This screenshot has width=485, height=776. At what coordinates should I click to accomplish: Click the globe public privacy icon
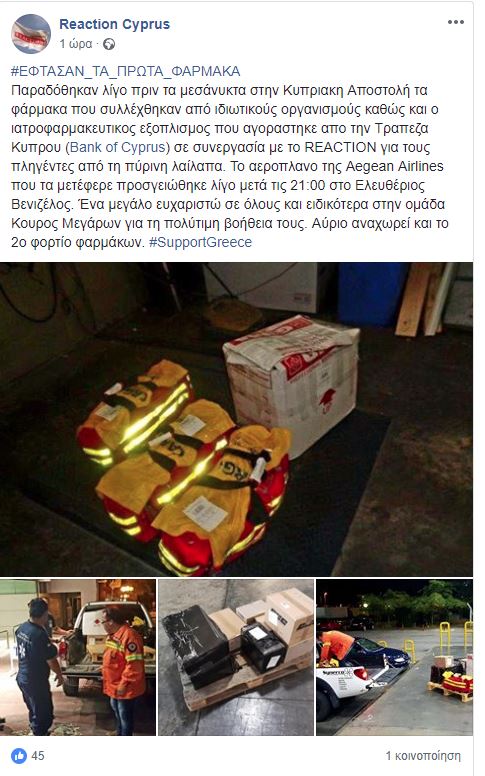[x=109, y=44]
